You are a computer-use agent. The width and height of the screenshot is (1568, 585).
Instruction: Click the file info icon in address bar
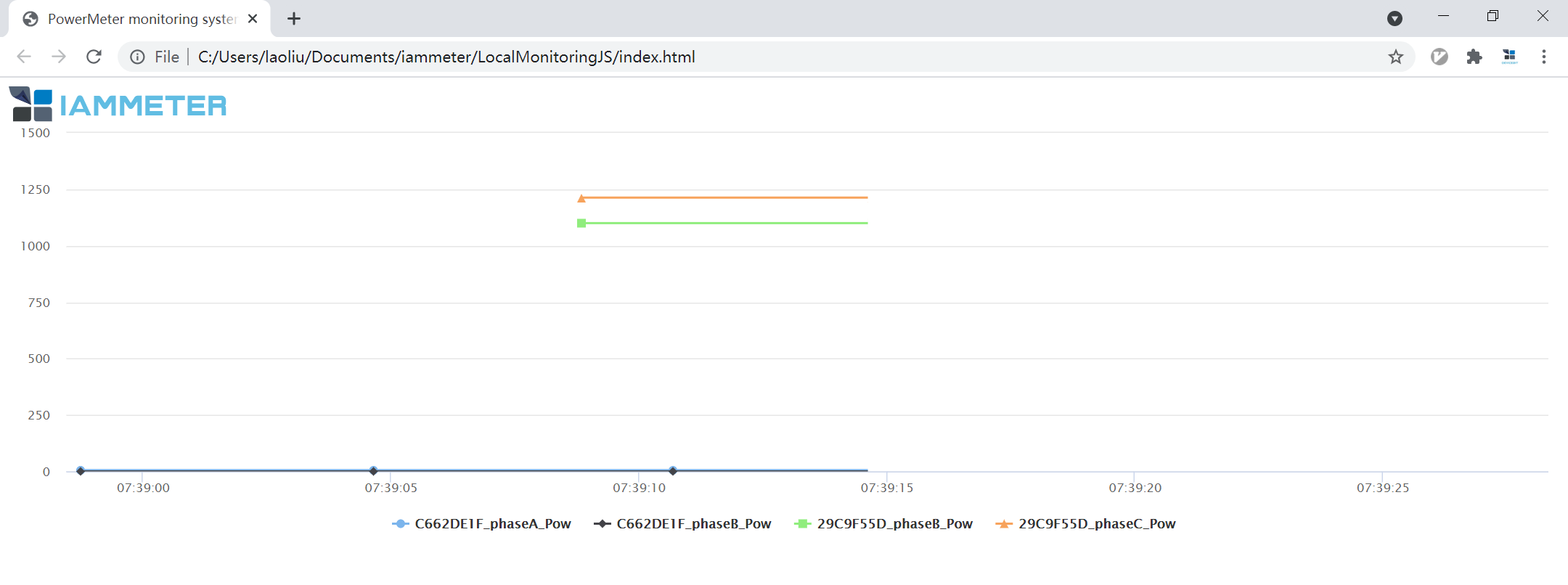tap(137, 57)
